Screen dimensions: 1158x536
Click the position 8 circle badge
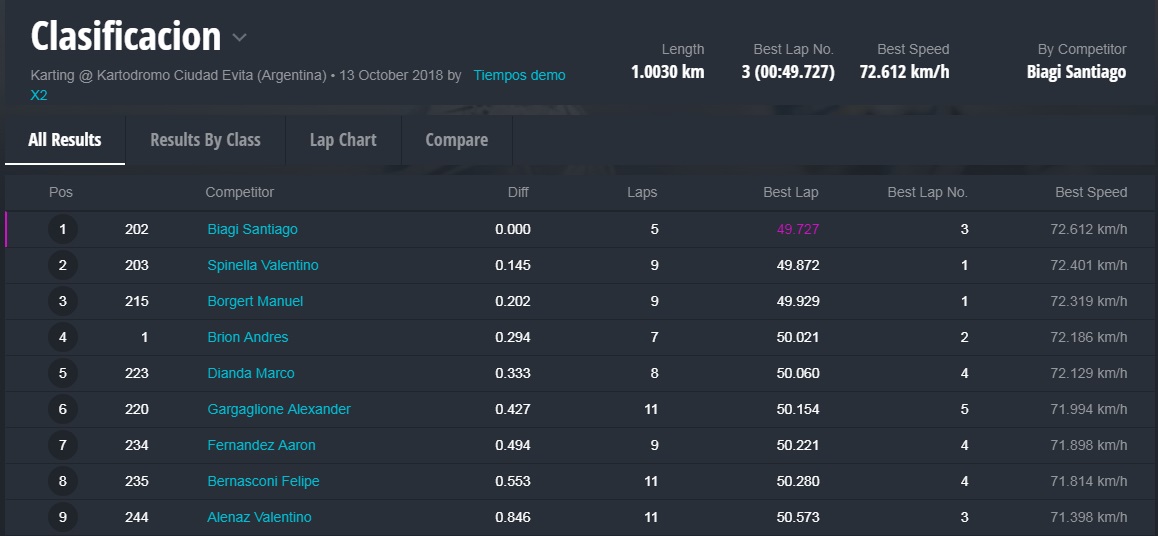[x=62, y=481]
